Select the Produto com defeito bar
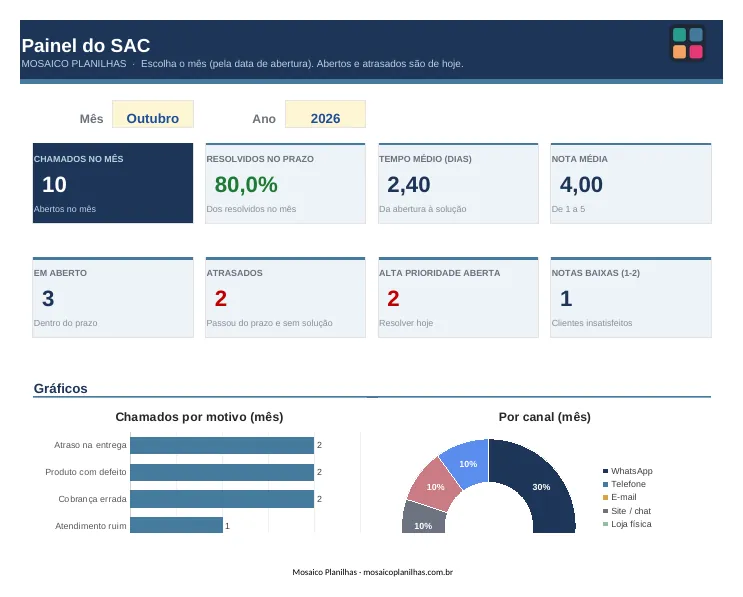Viewport: 743px width, 597px height. (222, 472)
